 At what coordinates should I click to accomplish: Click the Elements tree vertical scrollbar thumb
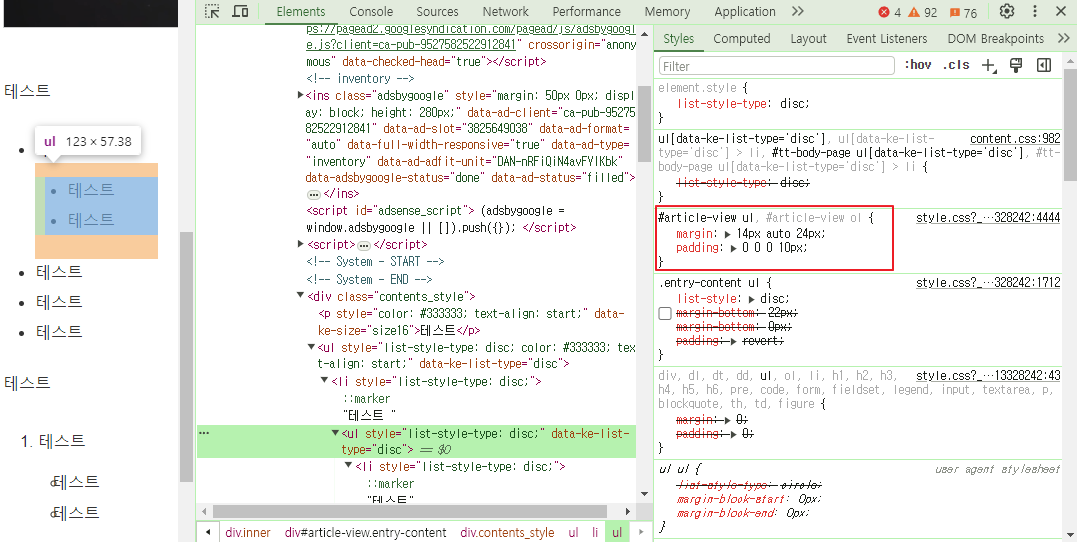tap(644, 124)
